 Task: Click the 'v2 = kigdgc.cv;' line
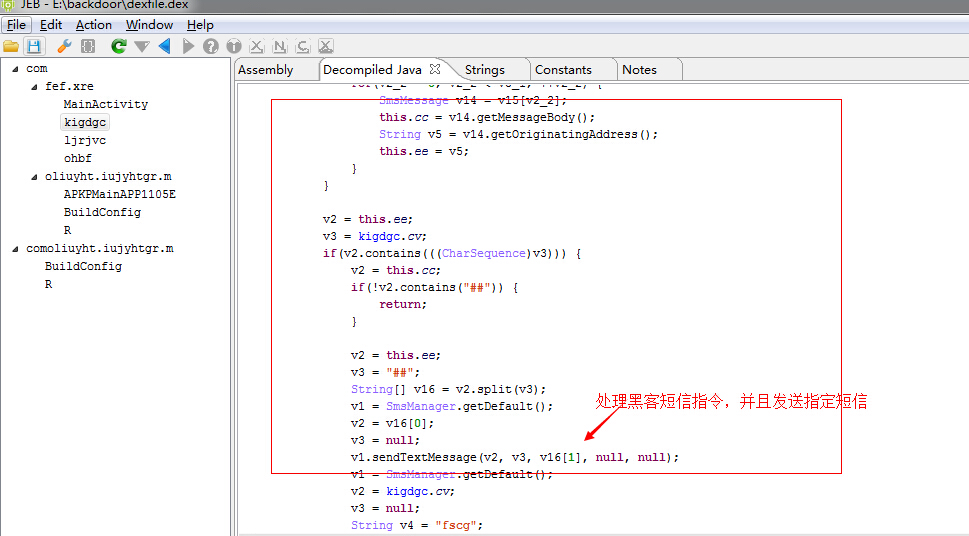(x=403, y=491)
